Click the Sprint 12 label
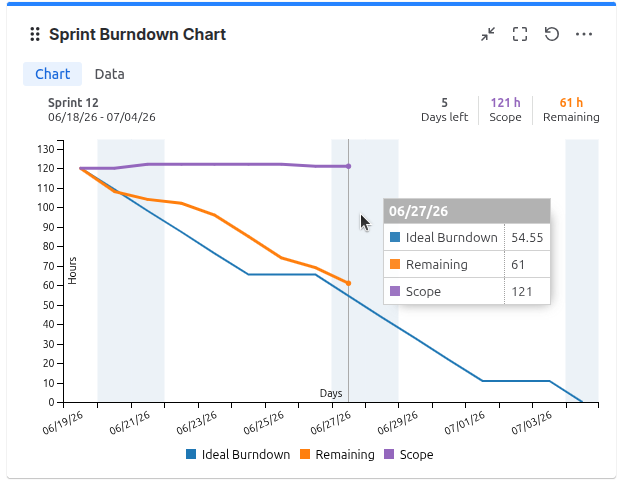 click(73, 103)
